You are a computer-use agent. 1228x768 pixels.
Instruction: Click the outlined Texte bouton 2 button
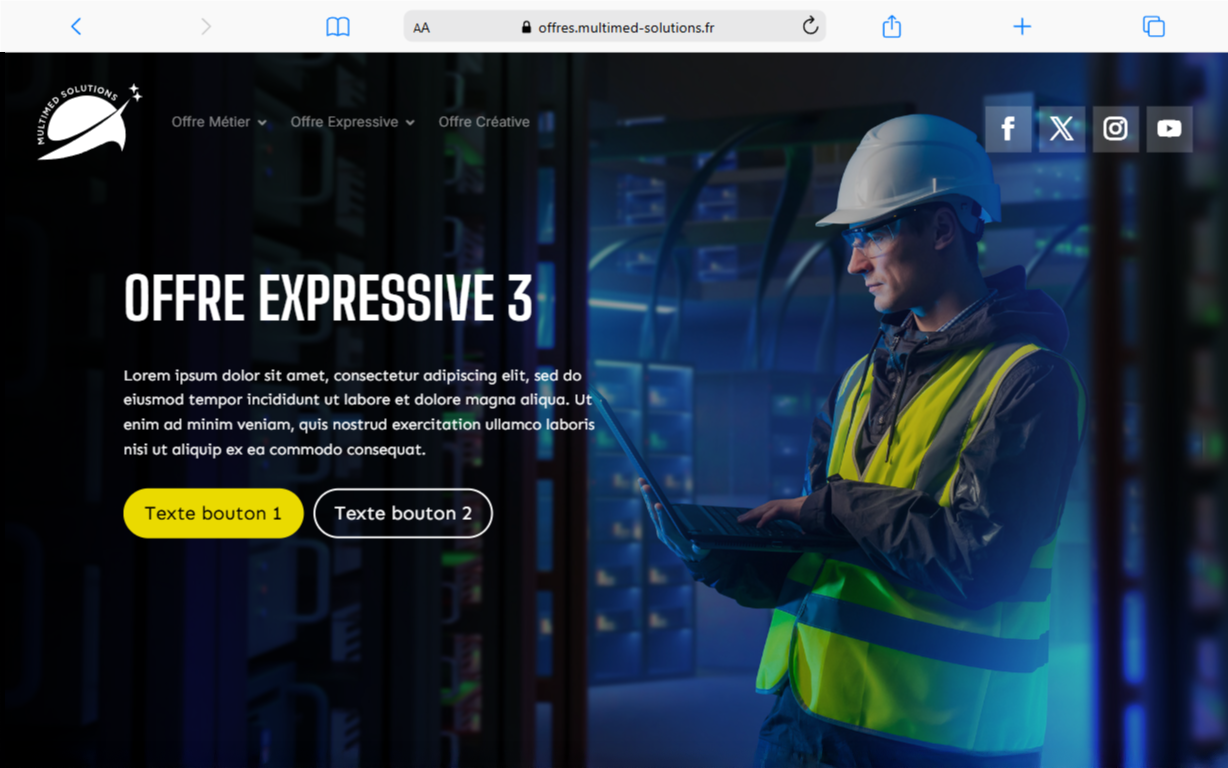click(x=403, y=513)
